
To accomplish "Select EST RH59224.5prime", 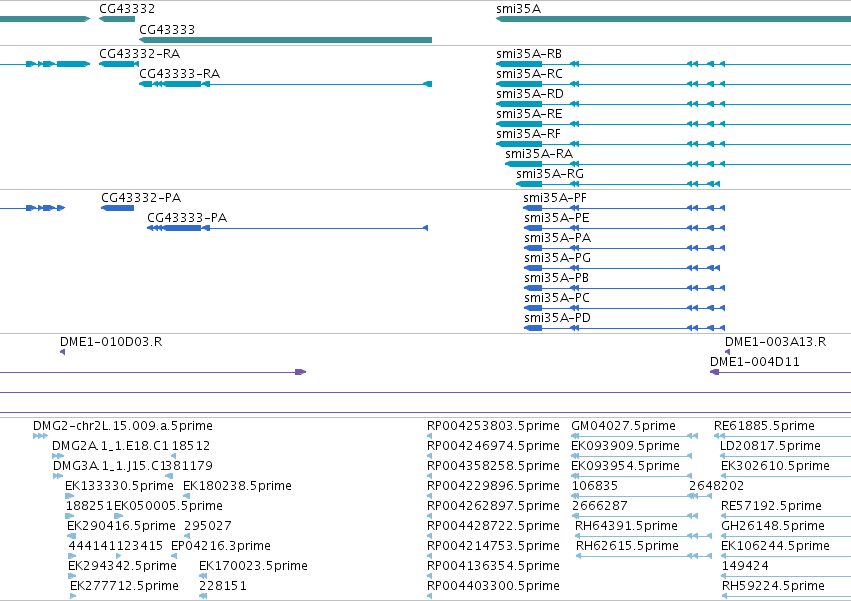I will [773, 586].
